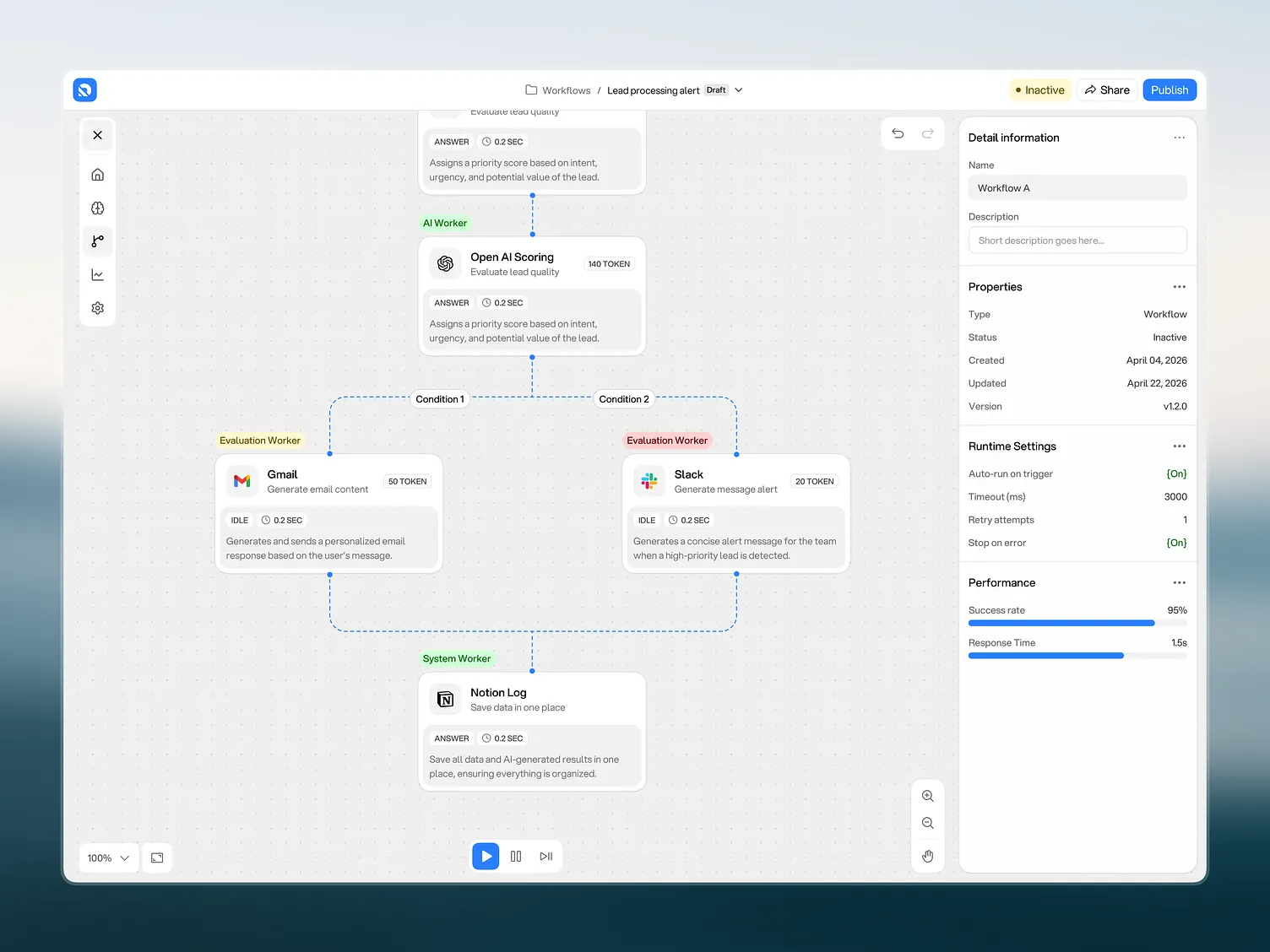Close the left sidebar with X icon

pos(98,135)
